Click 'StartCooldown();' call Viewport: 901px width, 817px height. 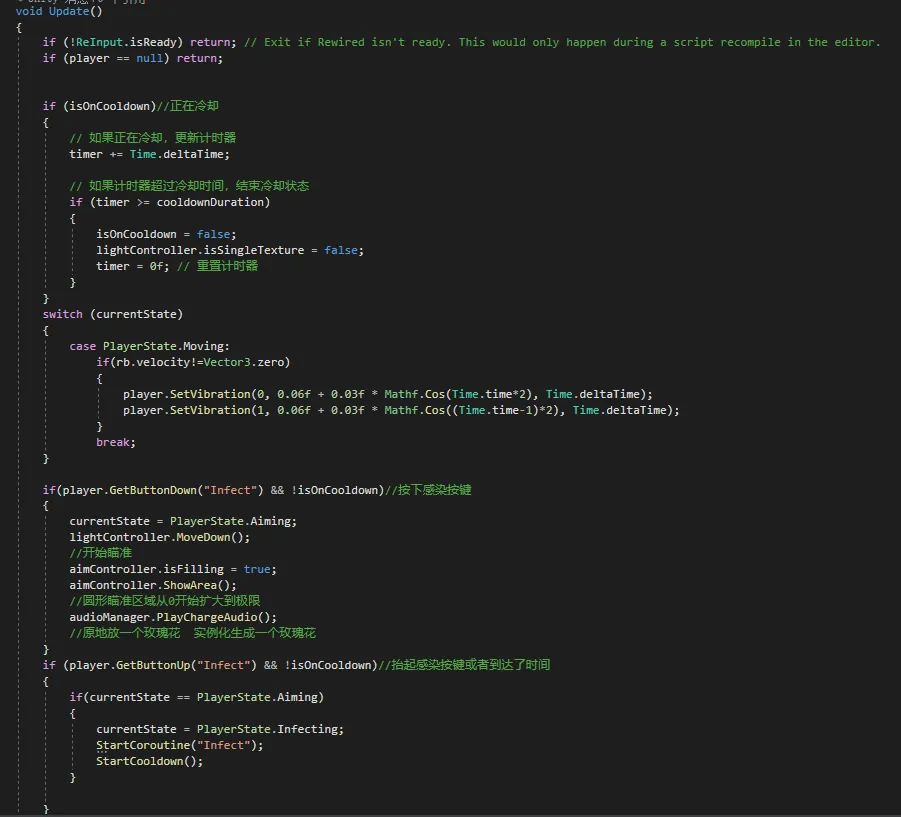[x=149, y=761]
